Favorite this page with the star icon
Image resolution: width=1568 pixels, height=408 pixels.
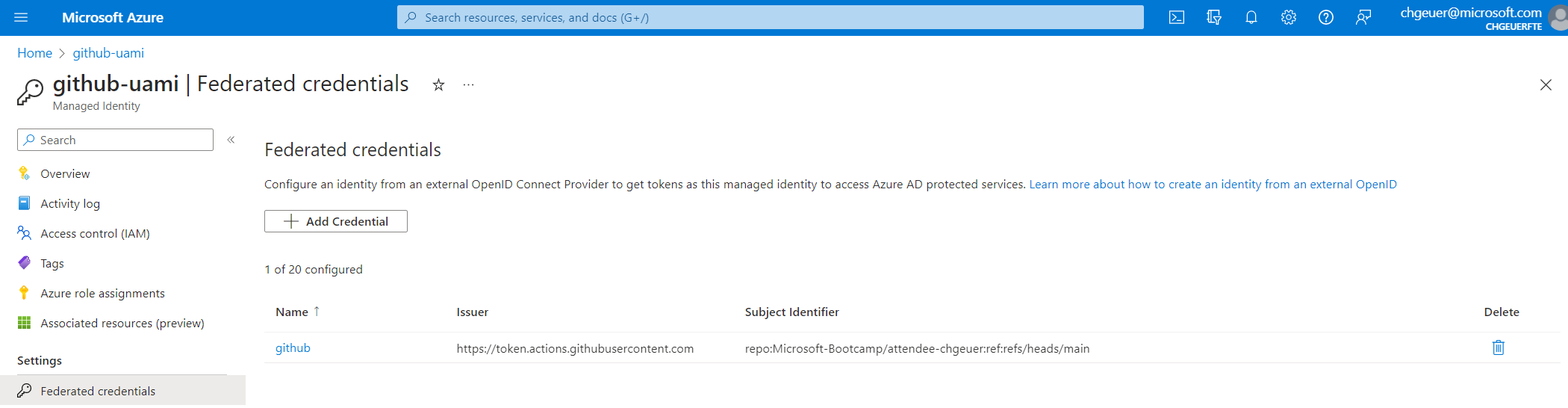click(438, 85)
